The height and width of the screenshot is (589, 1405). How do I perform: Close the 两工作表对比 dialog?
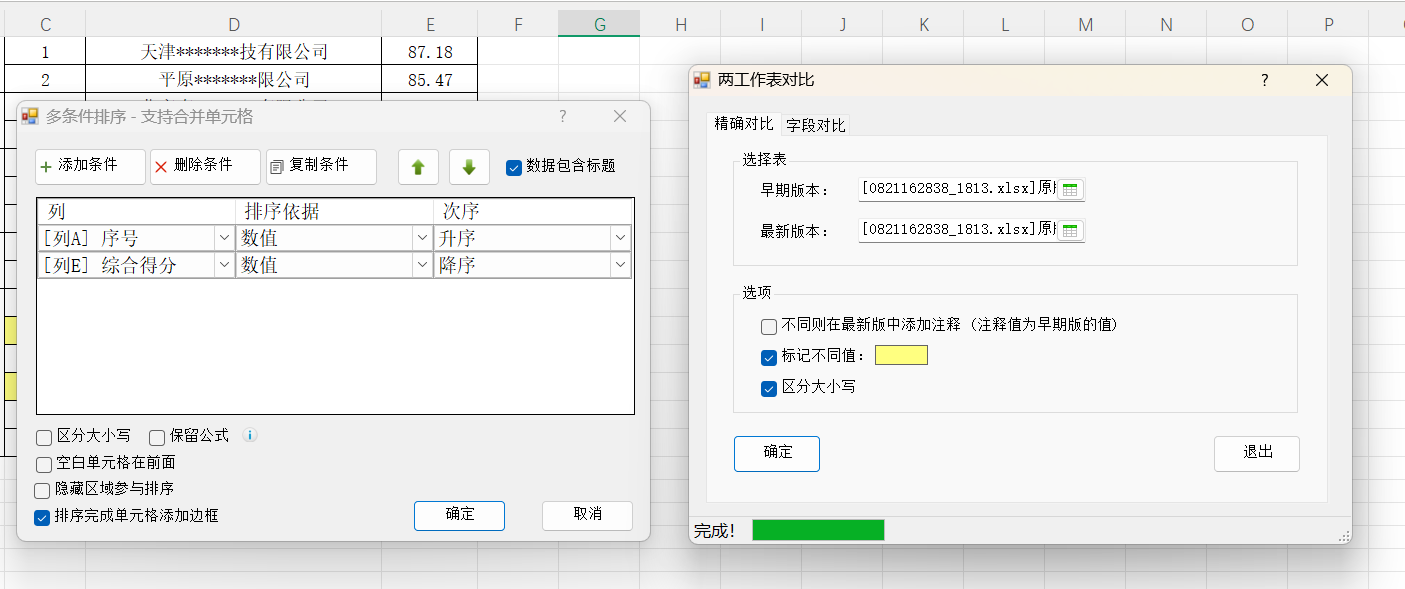pos(1322,81)
